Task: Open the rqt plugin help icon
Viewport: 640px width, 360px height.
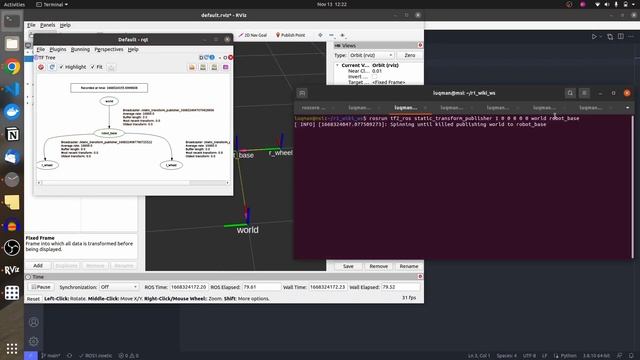Action: pos(212,58)
